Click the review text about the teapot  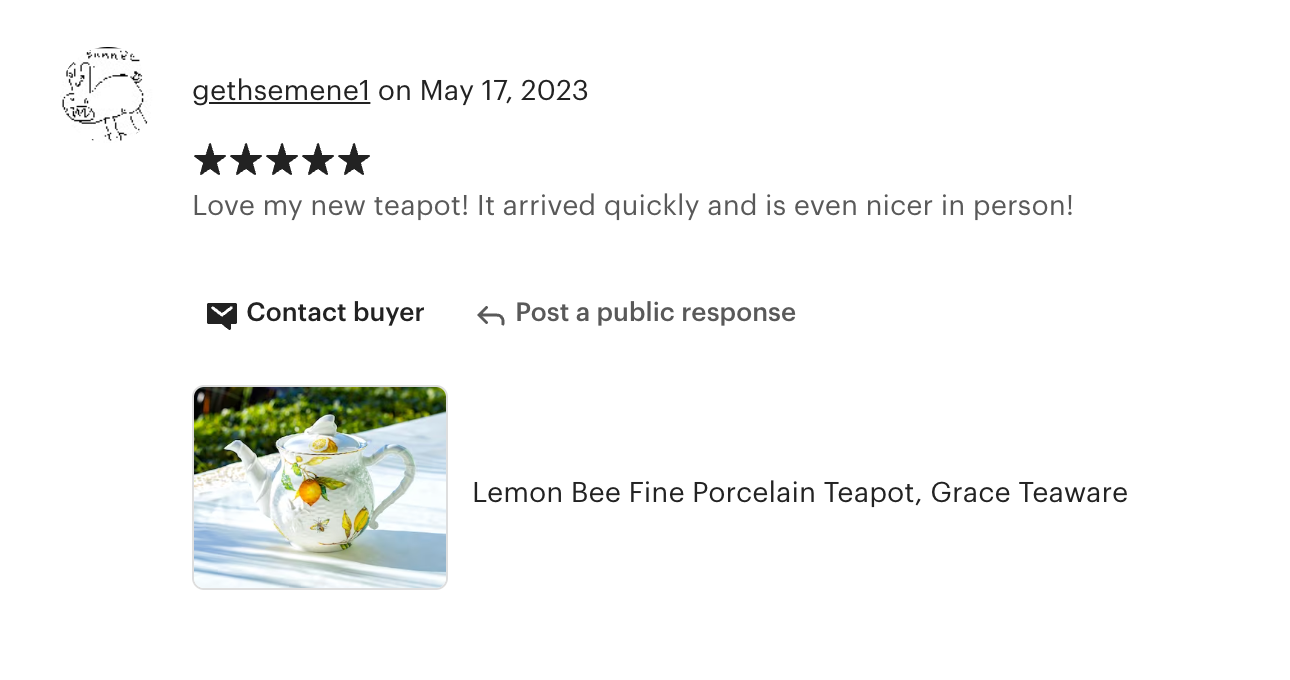[x=632, y=206]
